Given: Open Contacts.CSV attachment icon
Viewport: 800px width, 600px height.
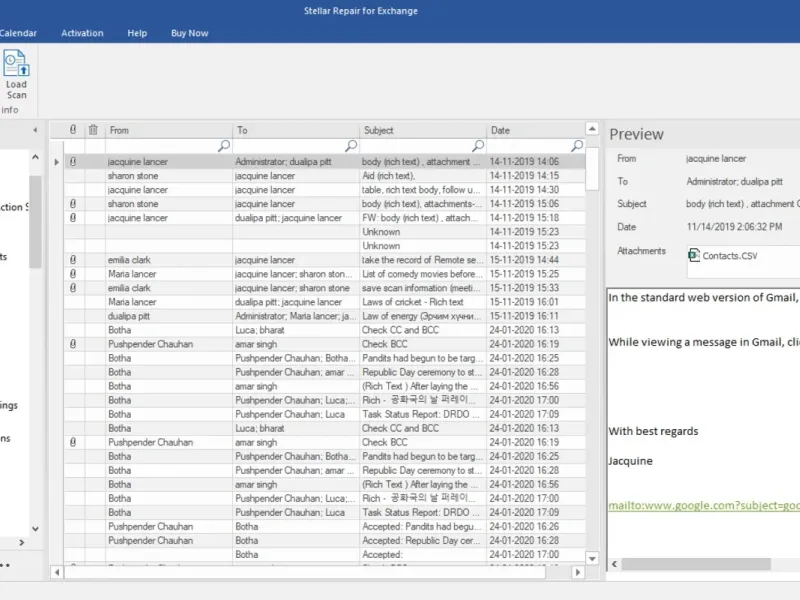Looking at the screenshot, I should coord(693,255).
